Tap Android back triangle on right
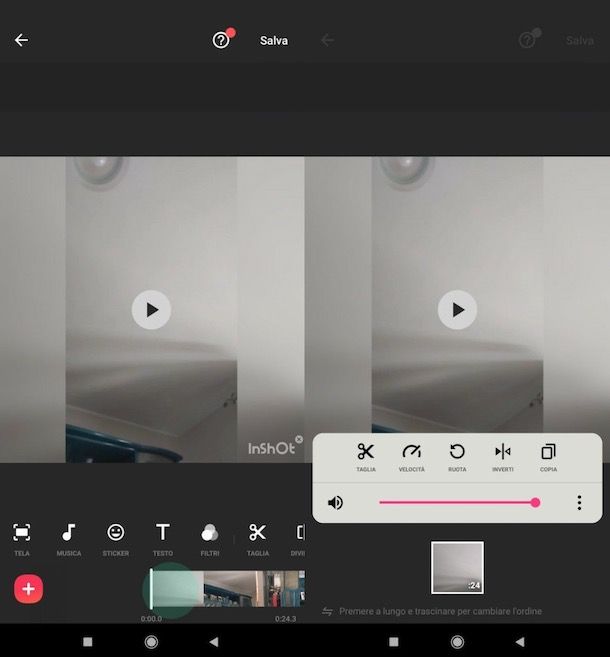This screenshot has height=657, width=610. point(520,641)
